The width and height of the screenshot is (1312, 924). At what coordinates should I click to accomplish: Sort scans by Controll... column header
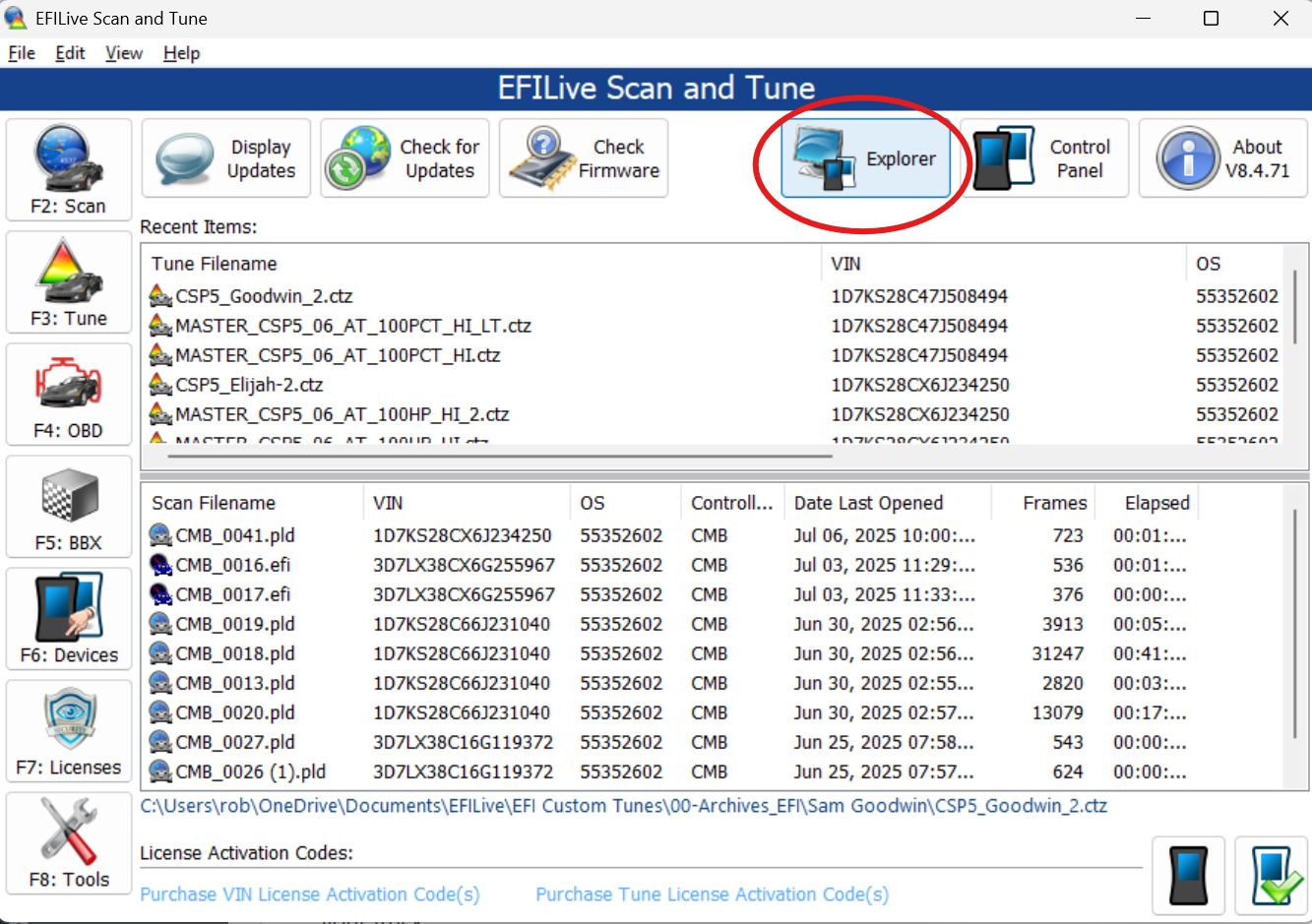[x=732, y=503]
